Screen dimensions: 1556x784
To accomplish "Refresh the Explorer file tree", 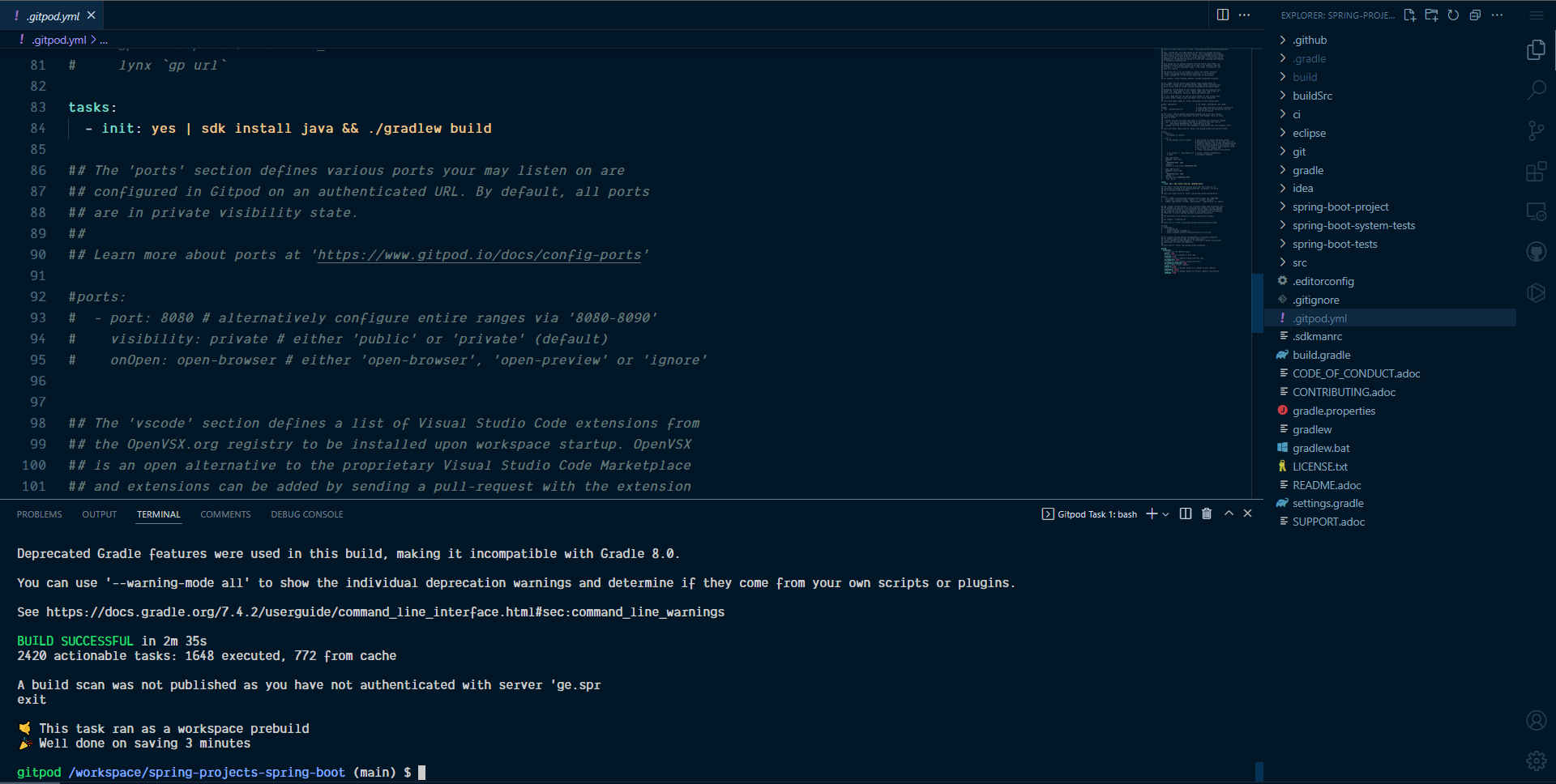I will click(1453, 15).
